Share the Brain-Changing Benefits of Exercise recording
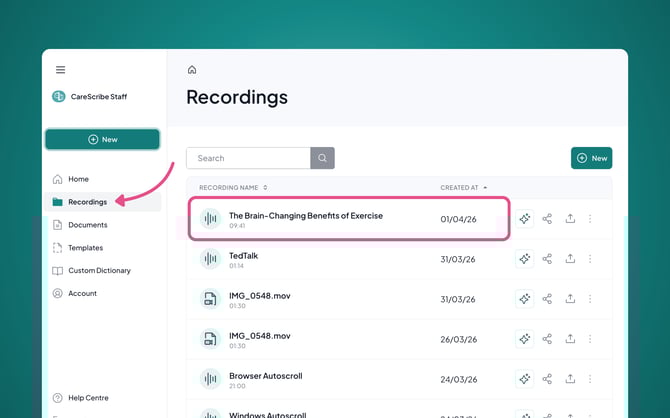This screenshot has height=418, width=670. tap(547, 219)
